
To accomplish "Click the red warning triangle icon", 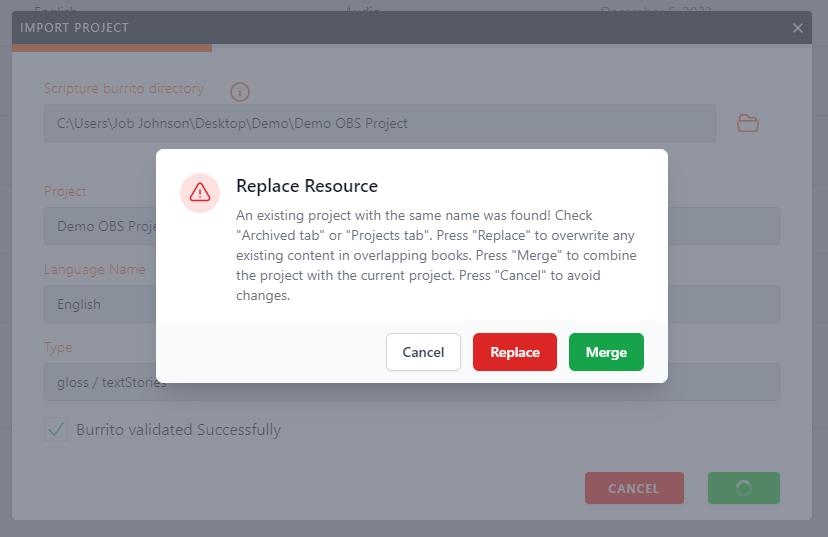I will (200, 193).
